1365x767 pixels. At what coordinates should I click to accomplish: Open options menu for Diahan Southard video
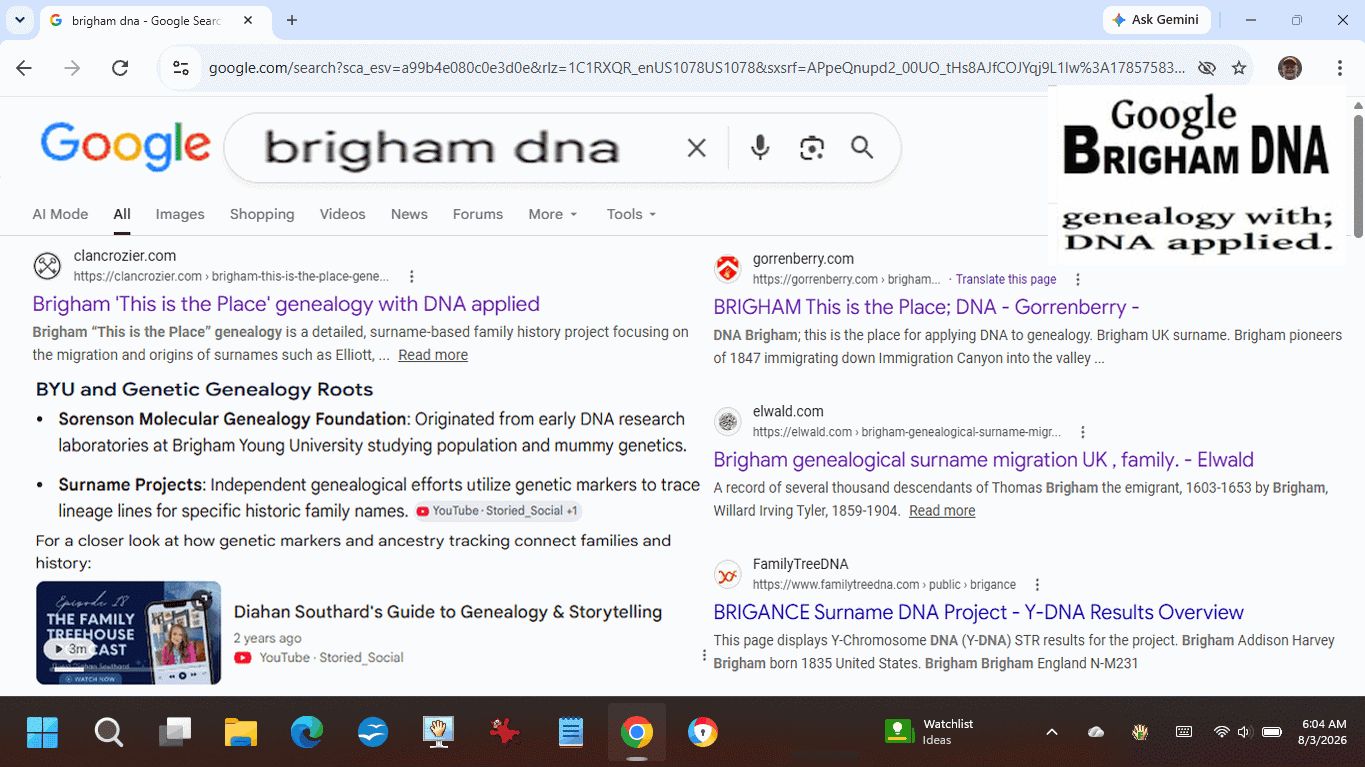pyautogui.click(x=704, y=656)
